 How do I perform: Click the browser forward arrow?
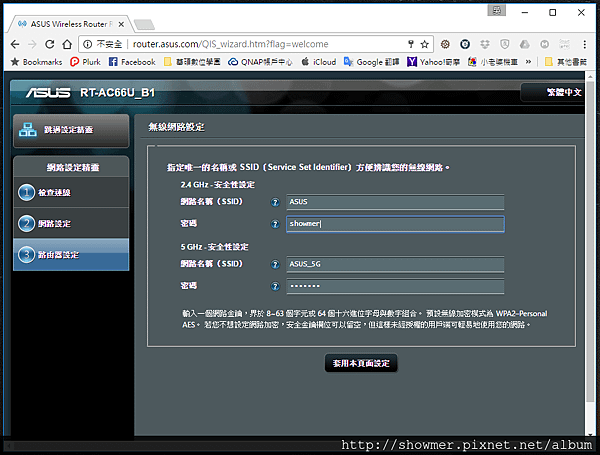[32, 44]
